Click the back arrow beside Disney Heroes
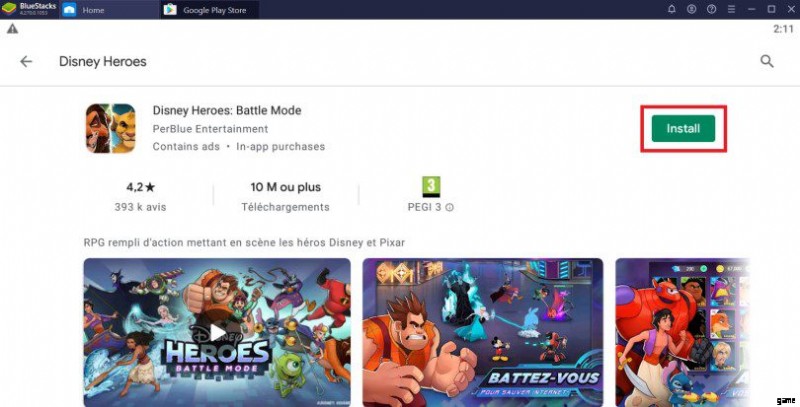 click(x=26, y=61)
